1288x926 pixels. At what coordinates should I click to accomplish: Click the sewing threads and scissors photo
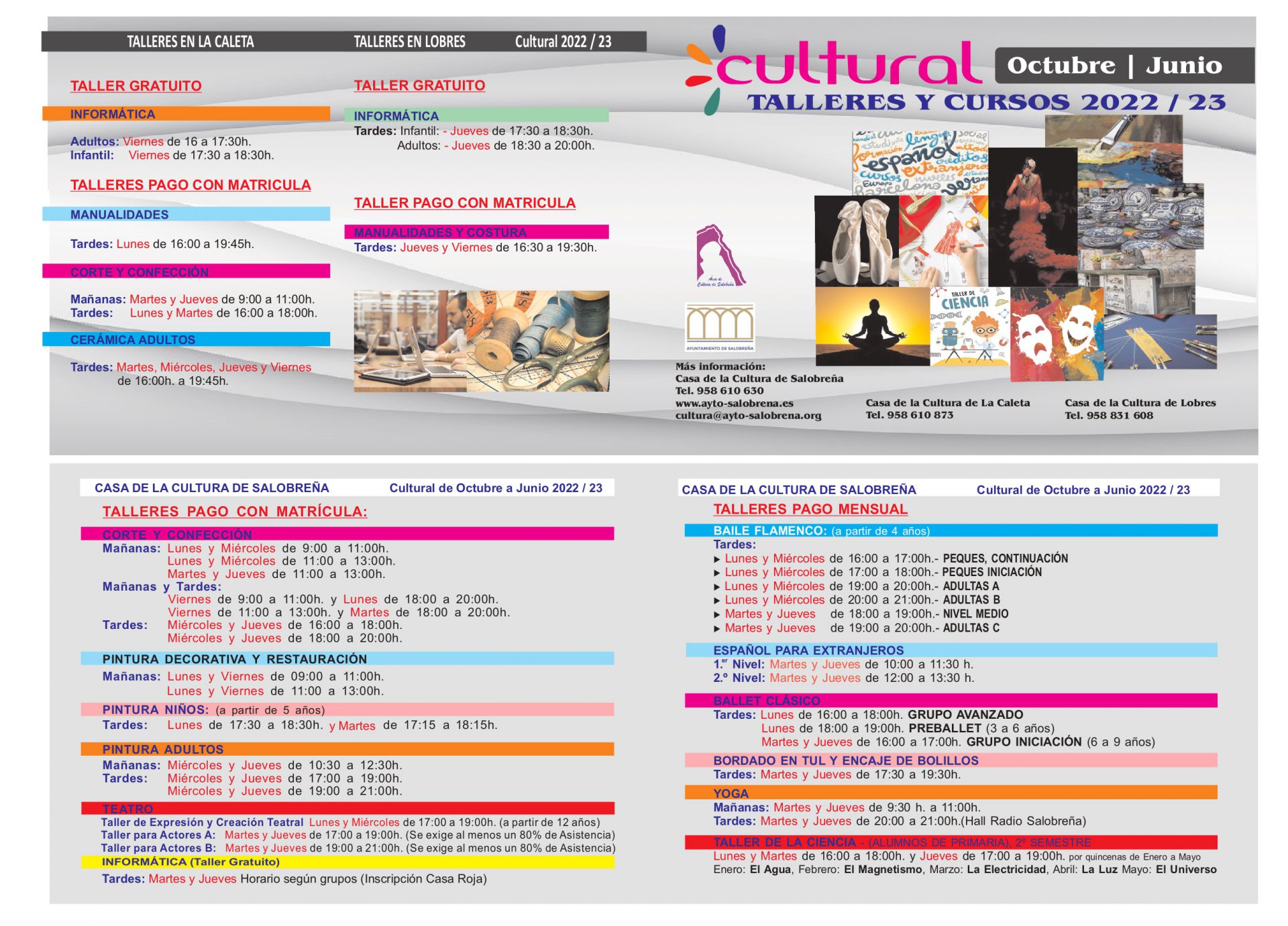[538, 341]
